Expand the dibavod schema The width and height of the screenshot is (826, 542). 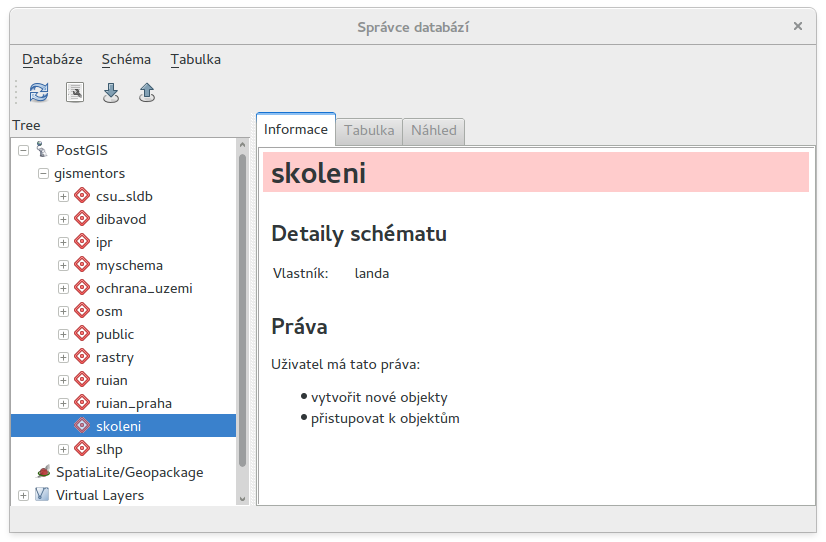tap(63, 220)
